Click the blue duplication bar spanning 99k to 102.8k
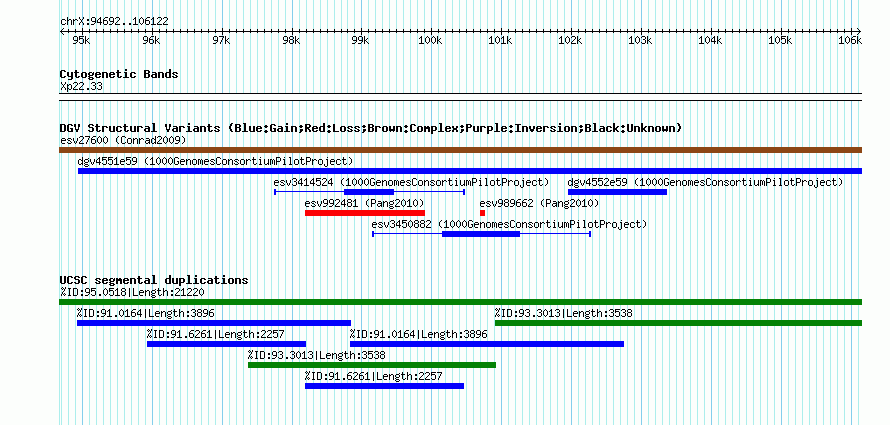890x425 pixels. 487,344
